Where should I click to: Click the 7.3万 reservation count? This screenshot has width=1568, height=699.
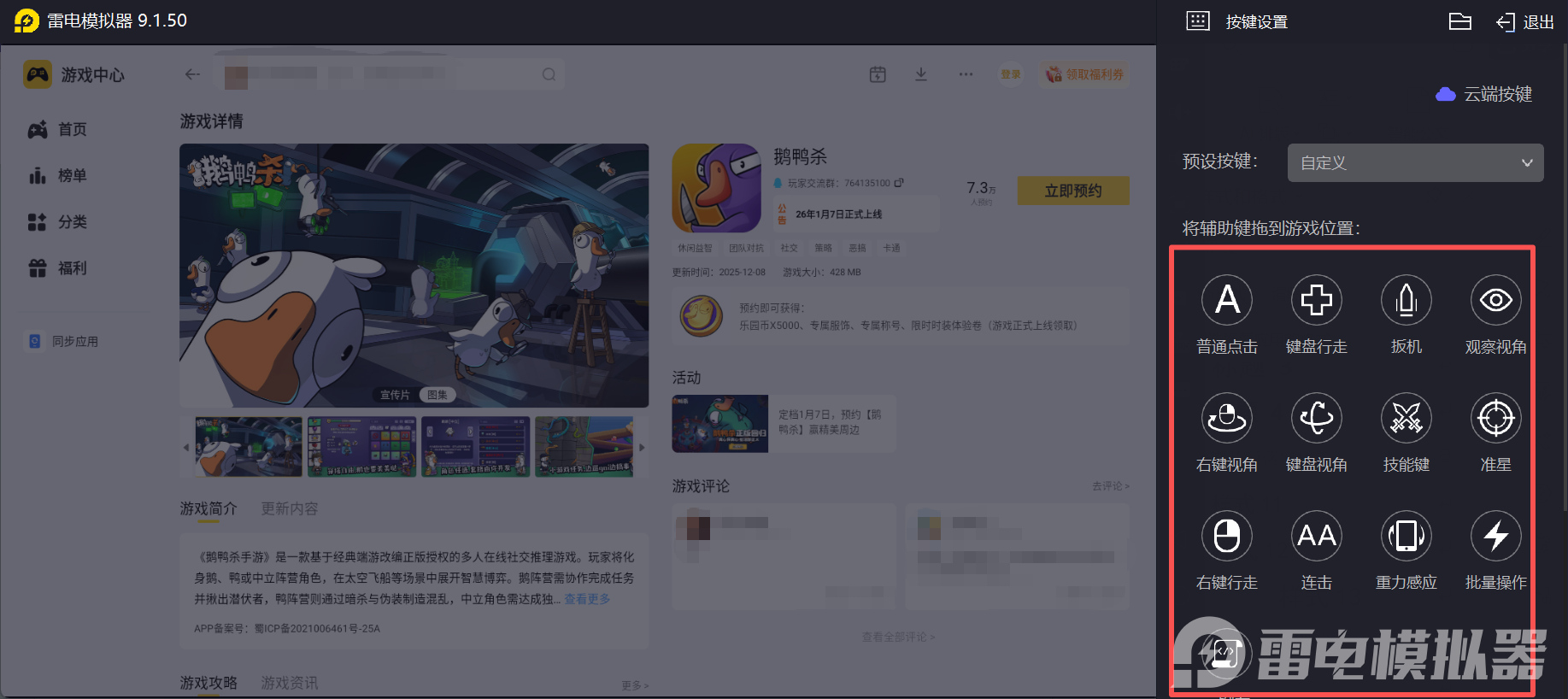point(981,188)
